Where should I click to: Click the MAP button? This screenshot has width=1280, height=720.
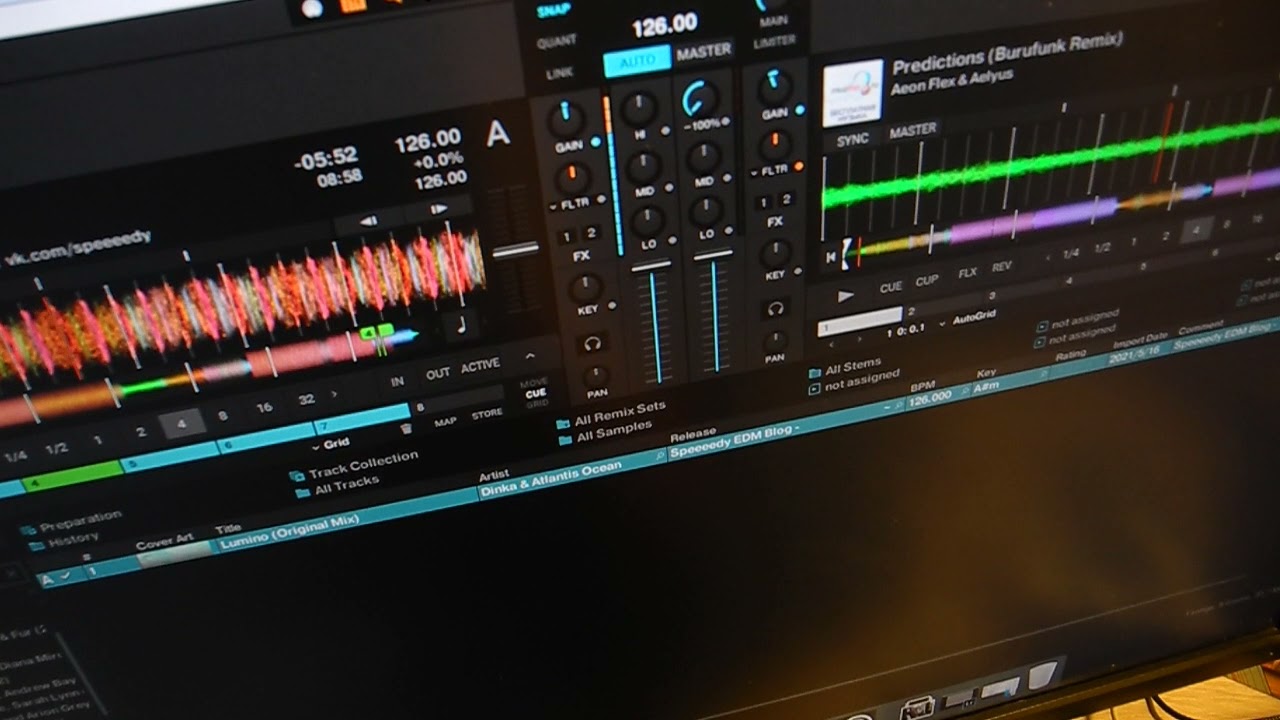point(445,422)
